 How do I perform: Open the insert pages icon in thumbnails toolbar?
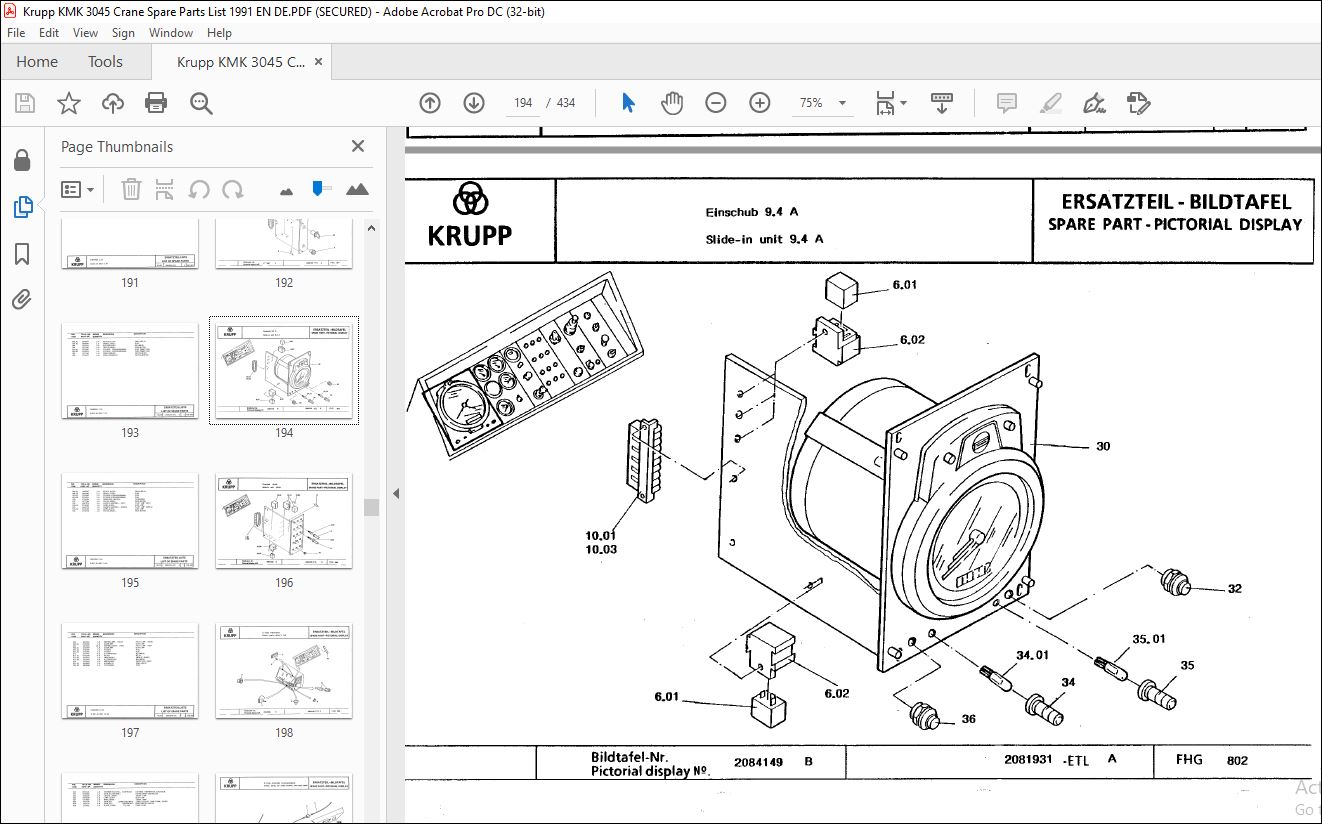(x=165, y=189)
